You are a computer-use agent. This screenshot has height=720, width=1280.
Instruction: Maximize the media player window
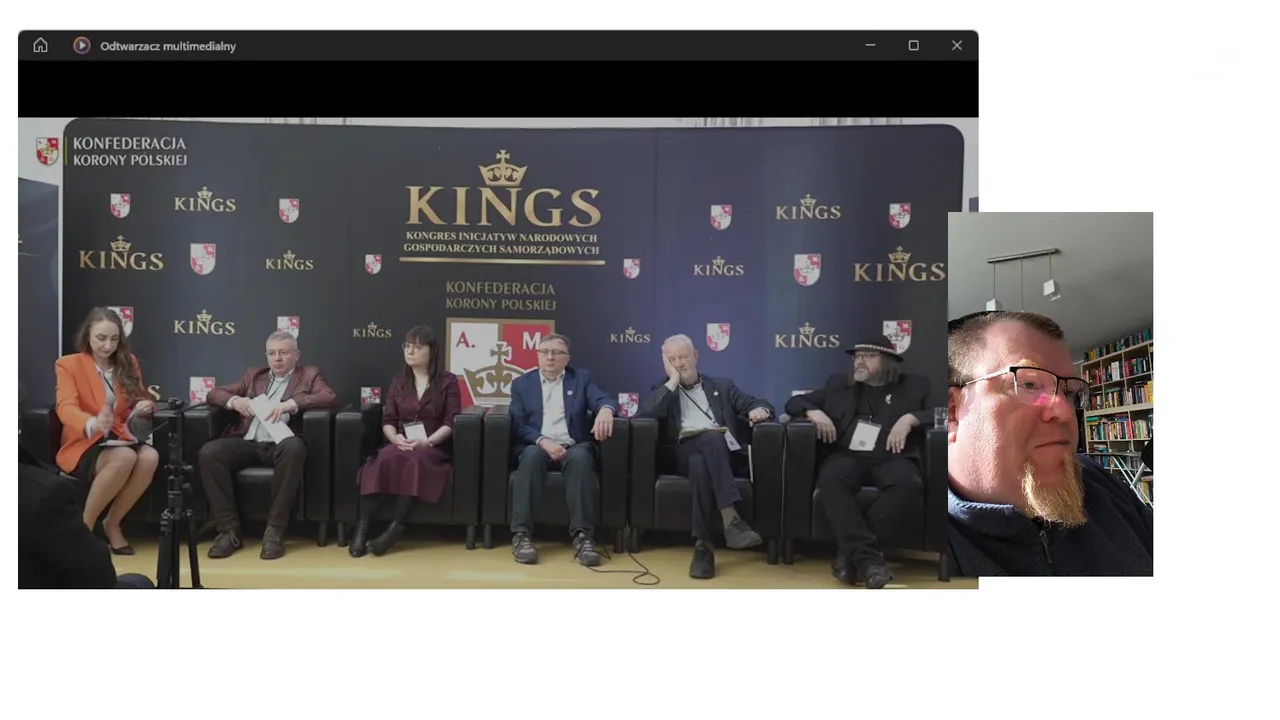coord(913,45)
